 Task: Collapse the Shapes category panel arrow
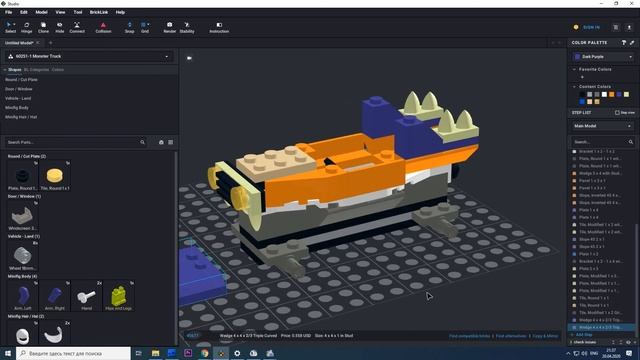pos(5,70)
